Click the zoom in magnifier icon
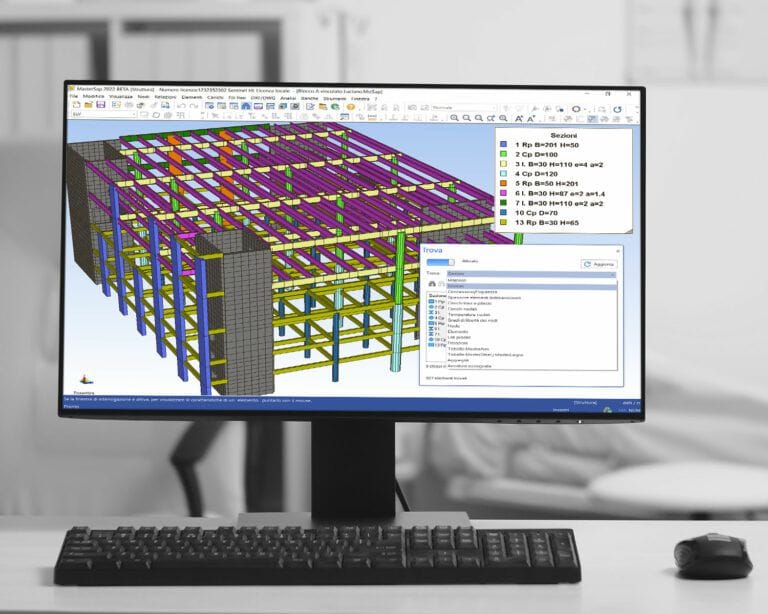768x614 pixels. tap(454, 118)
